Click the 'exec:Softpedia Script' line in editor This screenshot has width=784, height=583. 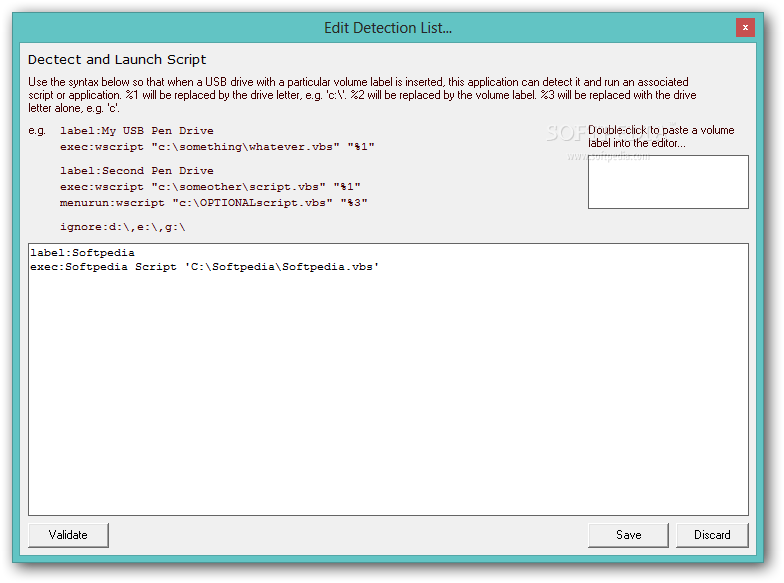tap(204, 267)
